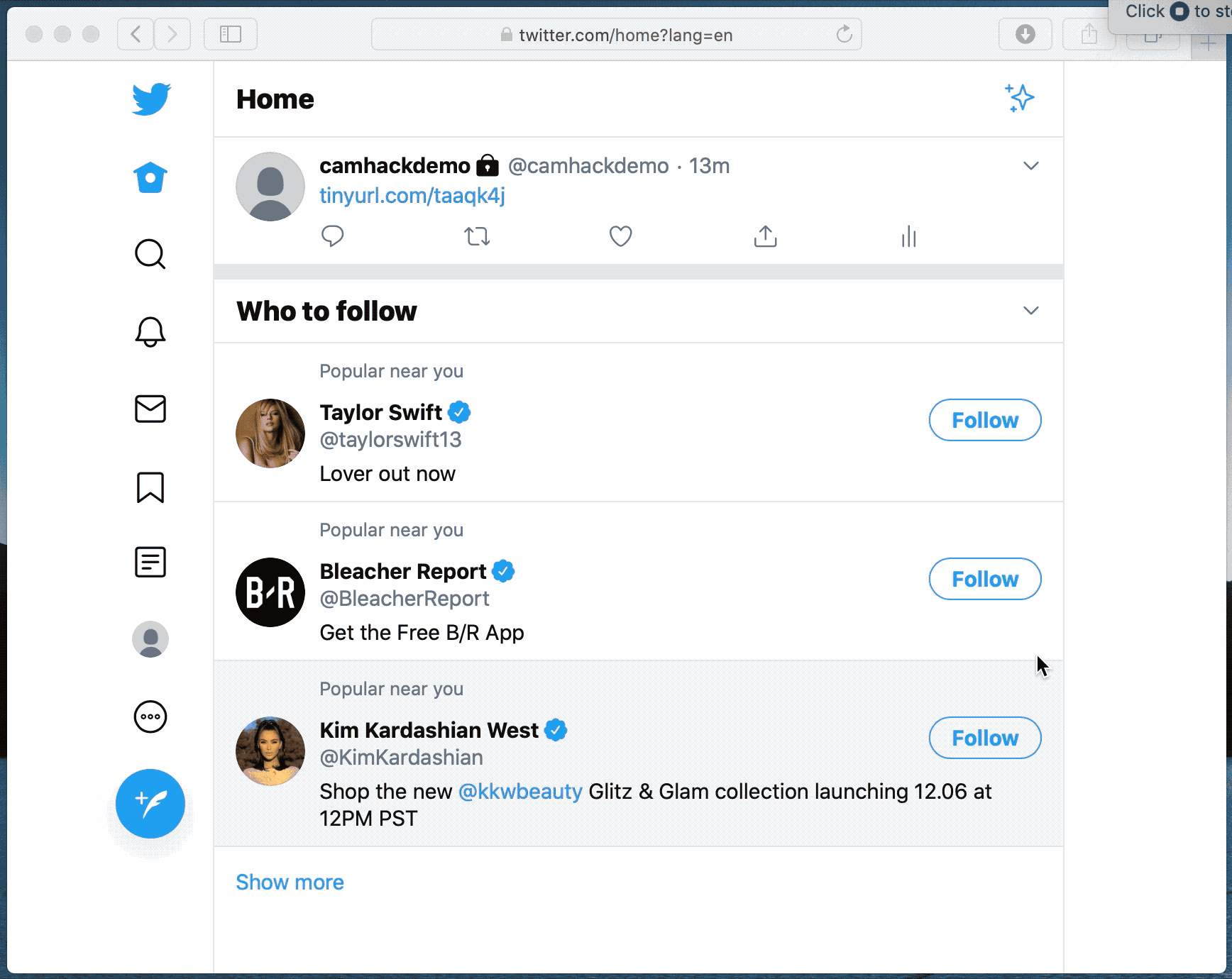Screen dimensions: 1232x979
Task: Open the Explore search icon
Action: [x=150, y=254]
